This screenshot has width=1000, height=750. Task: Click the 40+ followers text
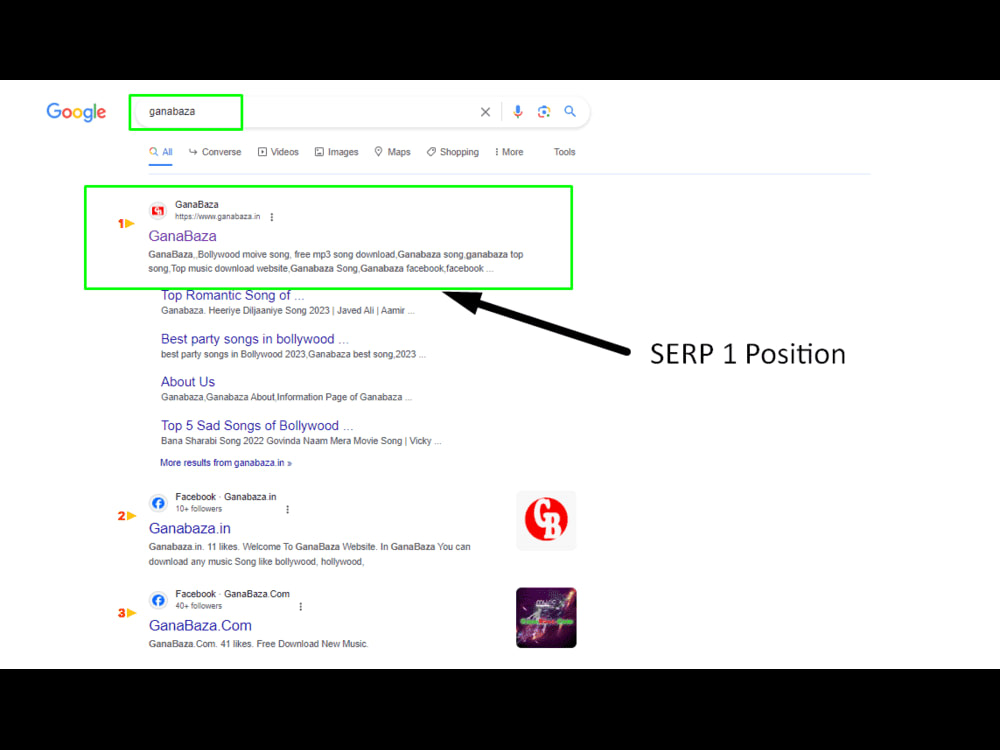click(x=199, y=606)
